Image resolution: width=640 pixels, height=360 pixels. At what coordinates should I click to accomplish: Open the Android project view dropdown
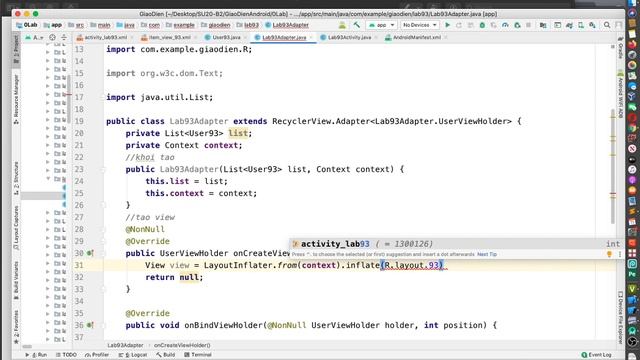click(34, 37)
